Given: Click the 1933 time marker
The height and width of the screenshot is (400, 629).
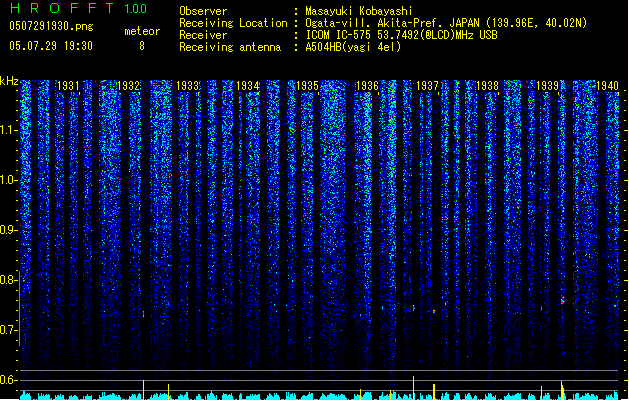Looking at the screenshot, I should pos(188,86).
